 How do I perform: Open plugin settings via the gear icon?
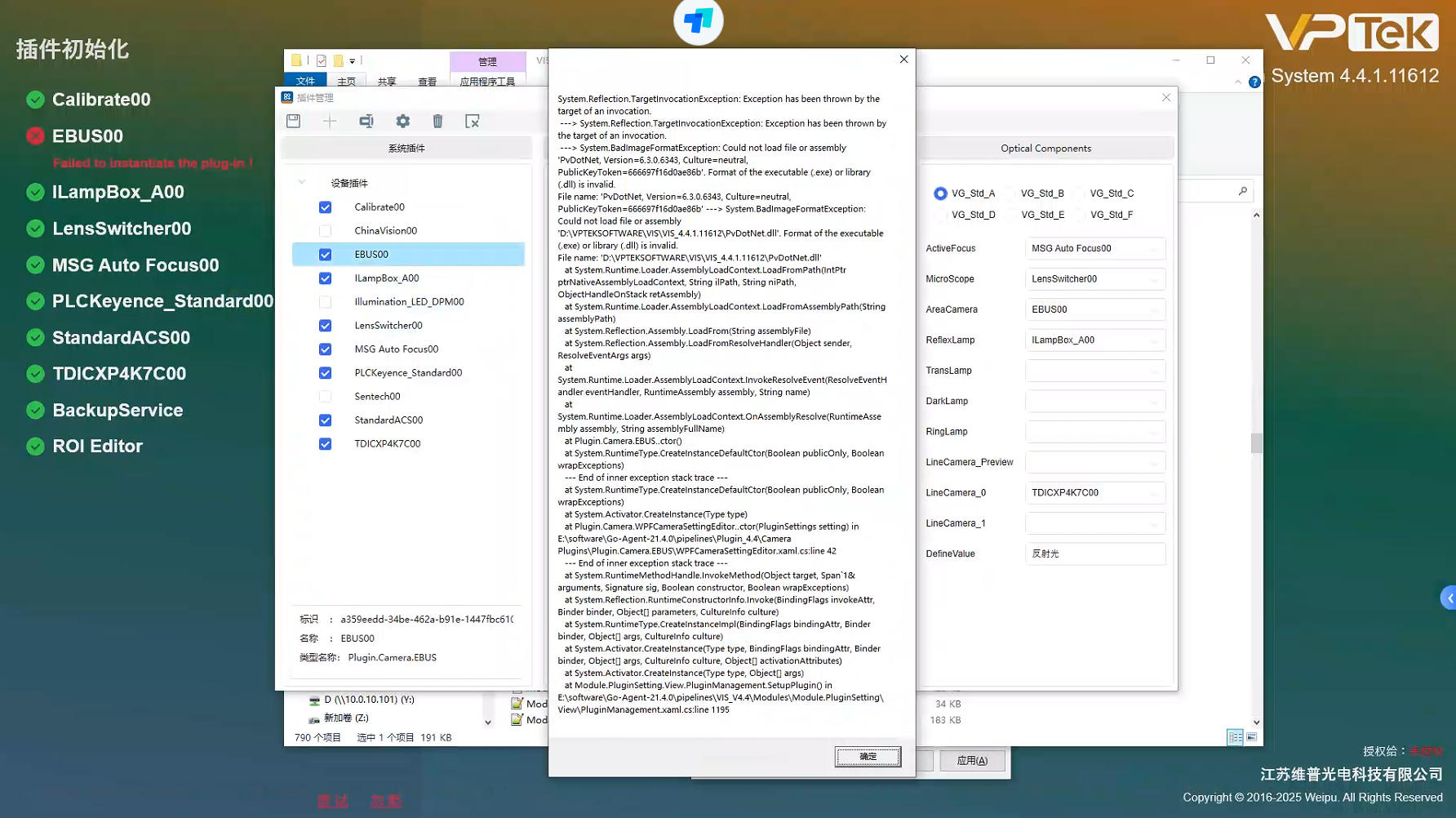coord(403,121)
